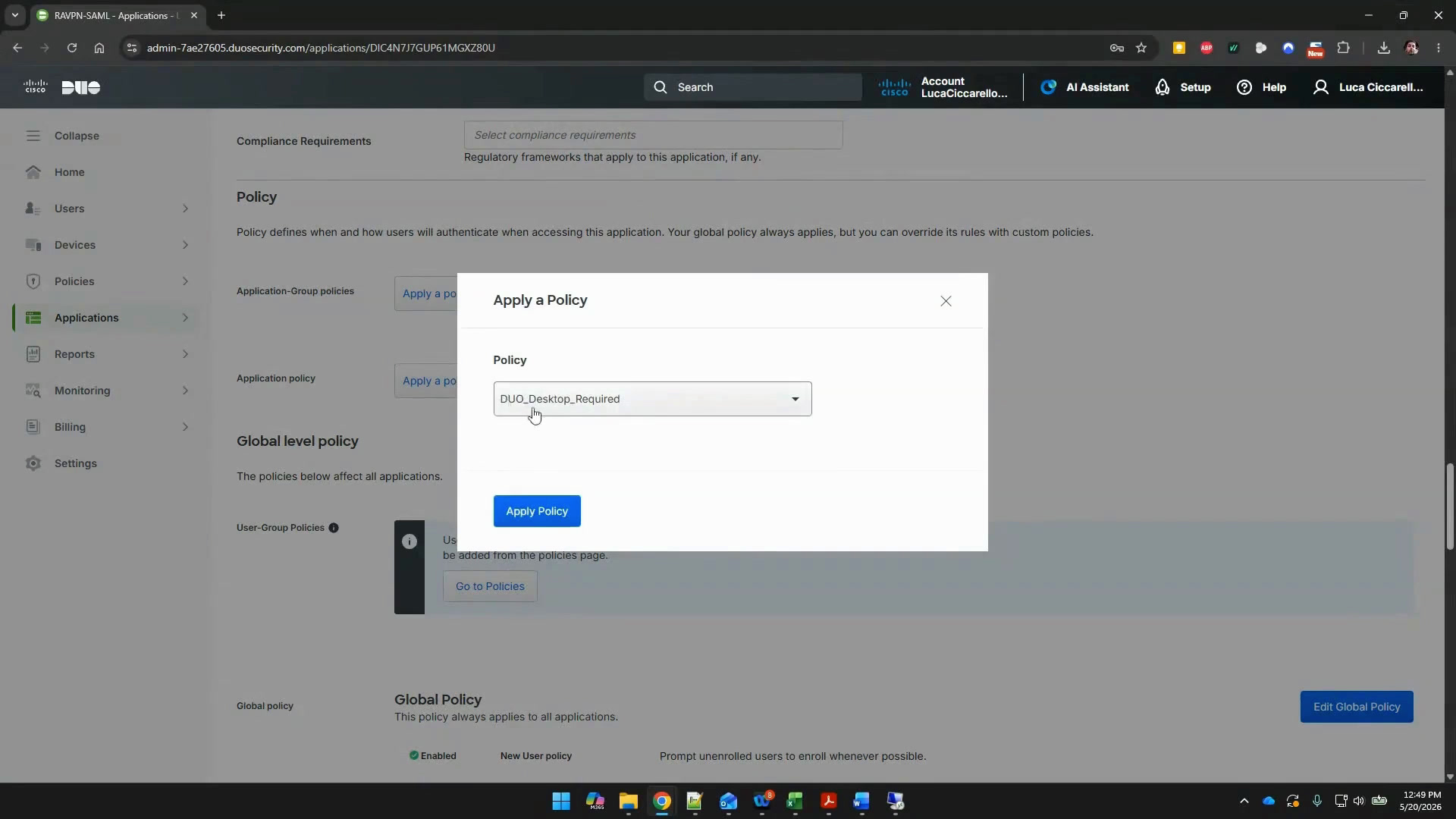Open a new browser tab
The width and height of the screenshot is (1456, 819).
click(221, 15)
